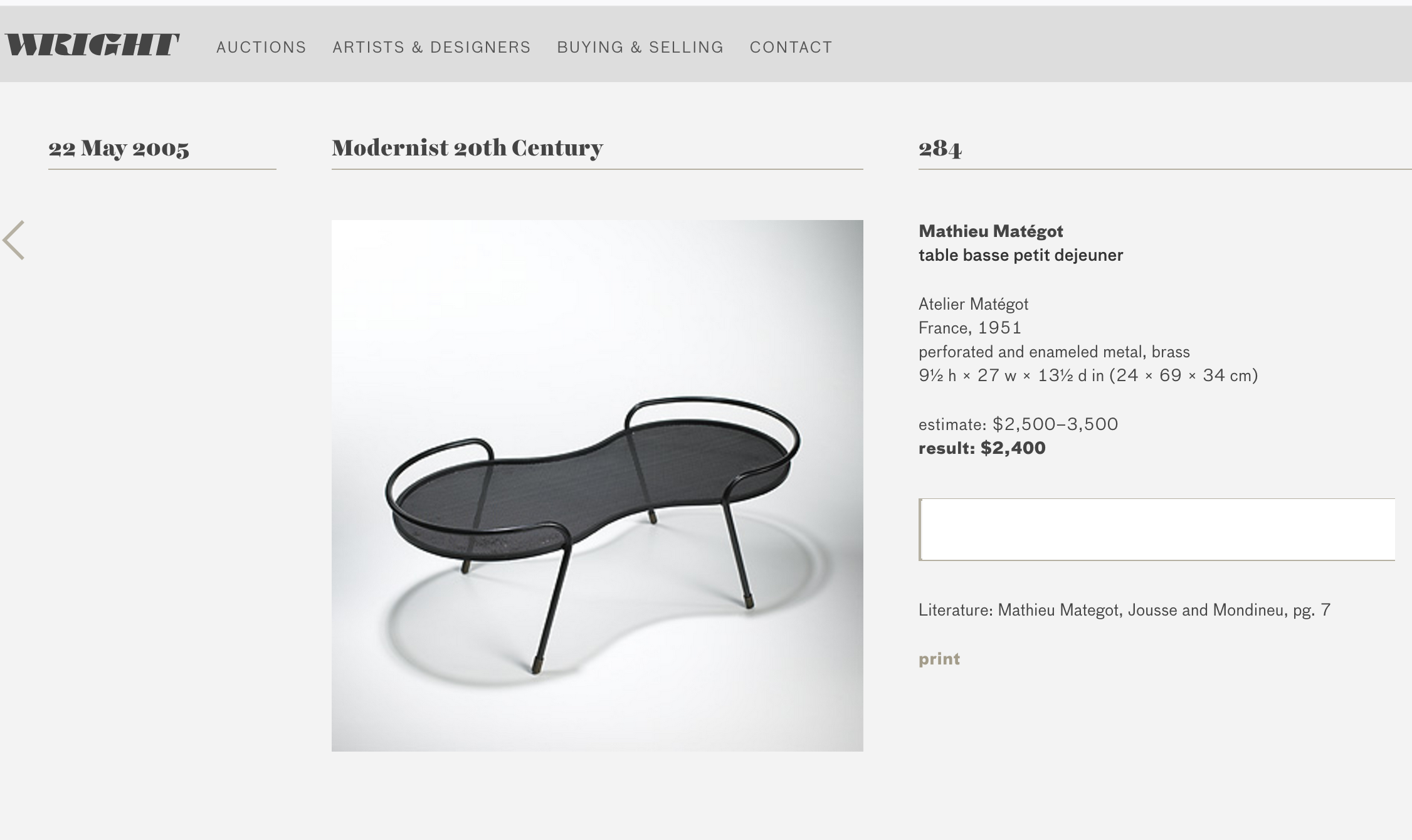Enlarge the Matégot table photo

[x=598, y=486]
